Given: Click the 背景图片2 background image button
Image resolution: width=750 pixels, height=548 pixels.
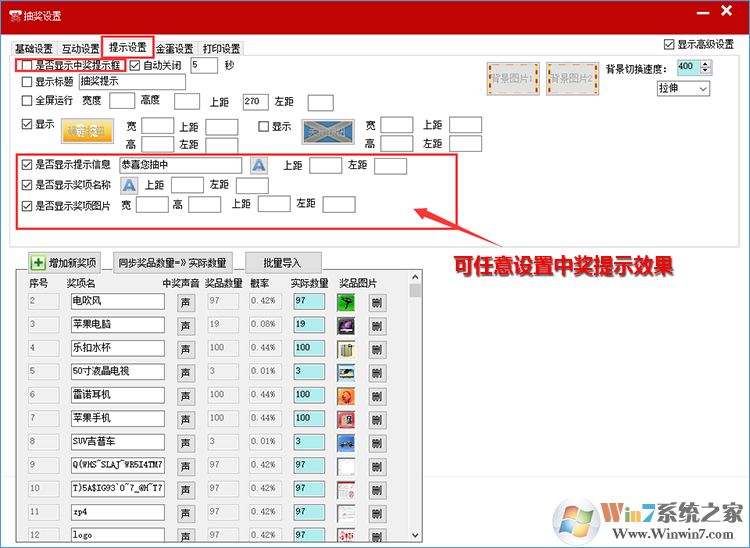Looking at the screenshot, I should (572, 78).
